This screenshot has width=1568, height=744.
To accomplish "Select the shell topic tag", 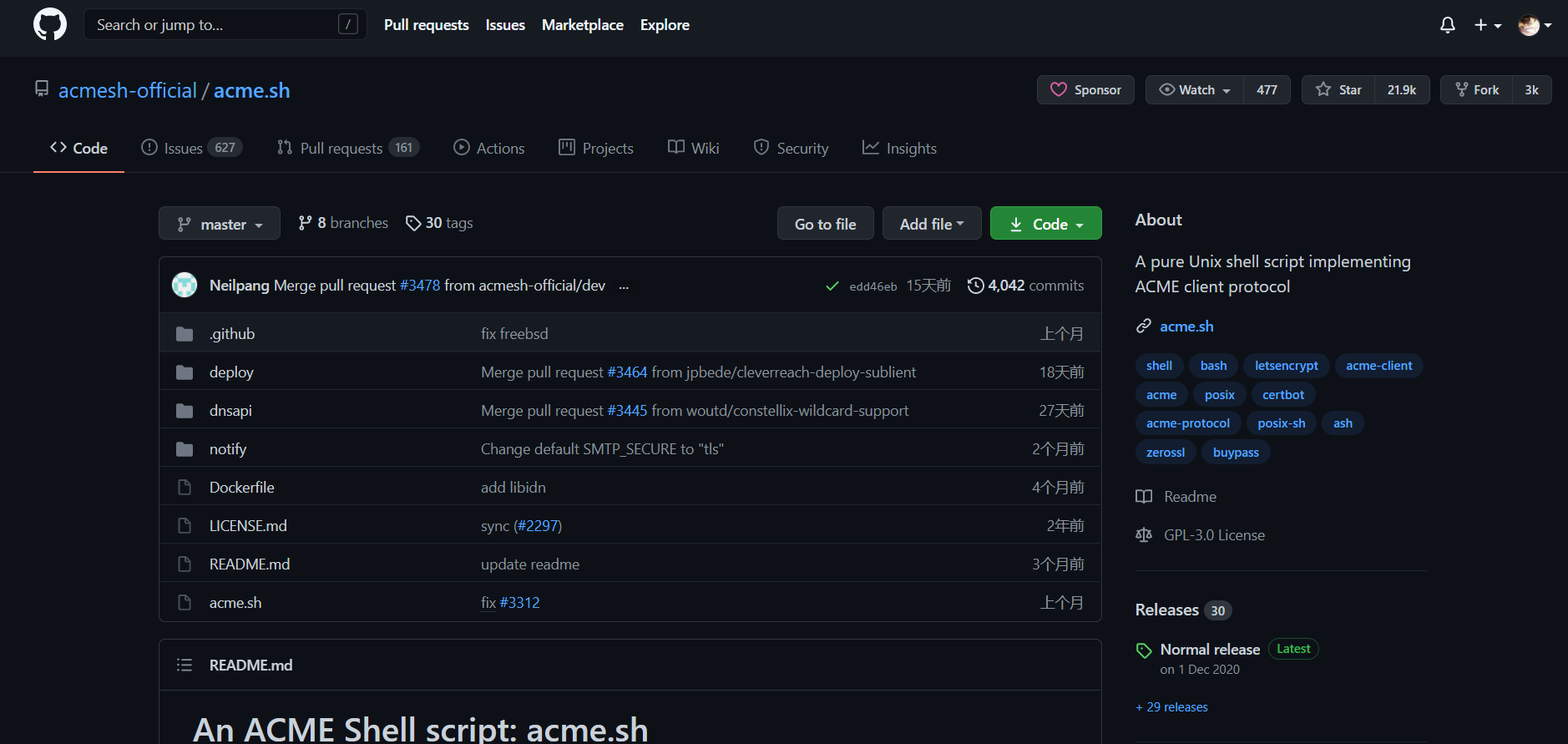I will (1159, 366).
